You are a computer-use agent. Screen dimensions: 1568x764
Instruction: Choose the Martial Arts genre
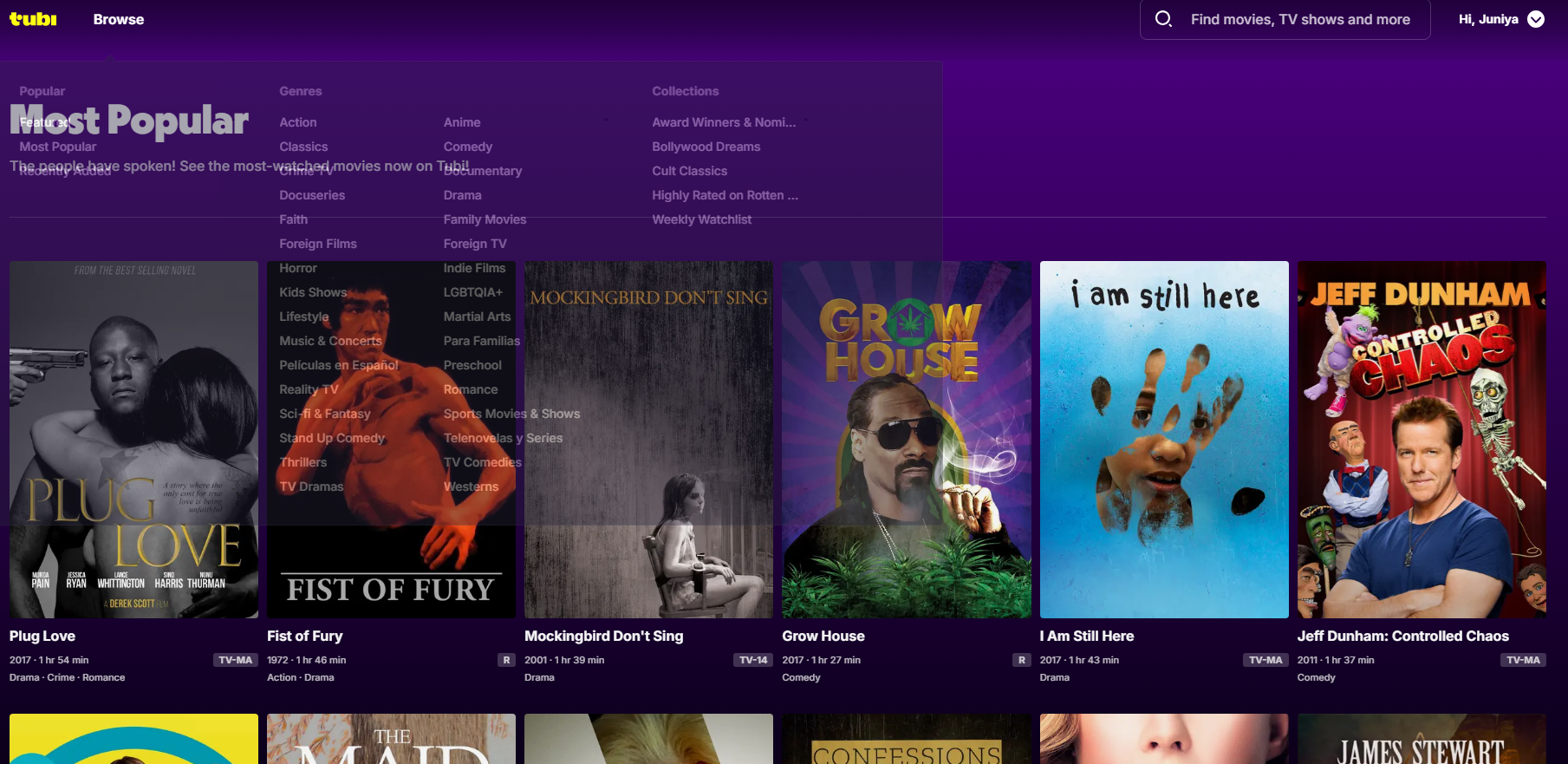[478, 317]
